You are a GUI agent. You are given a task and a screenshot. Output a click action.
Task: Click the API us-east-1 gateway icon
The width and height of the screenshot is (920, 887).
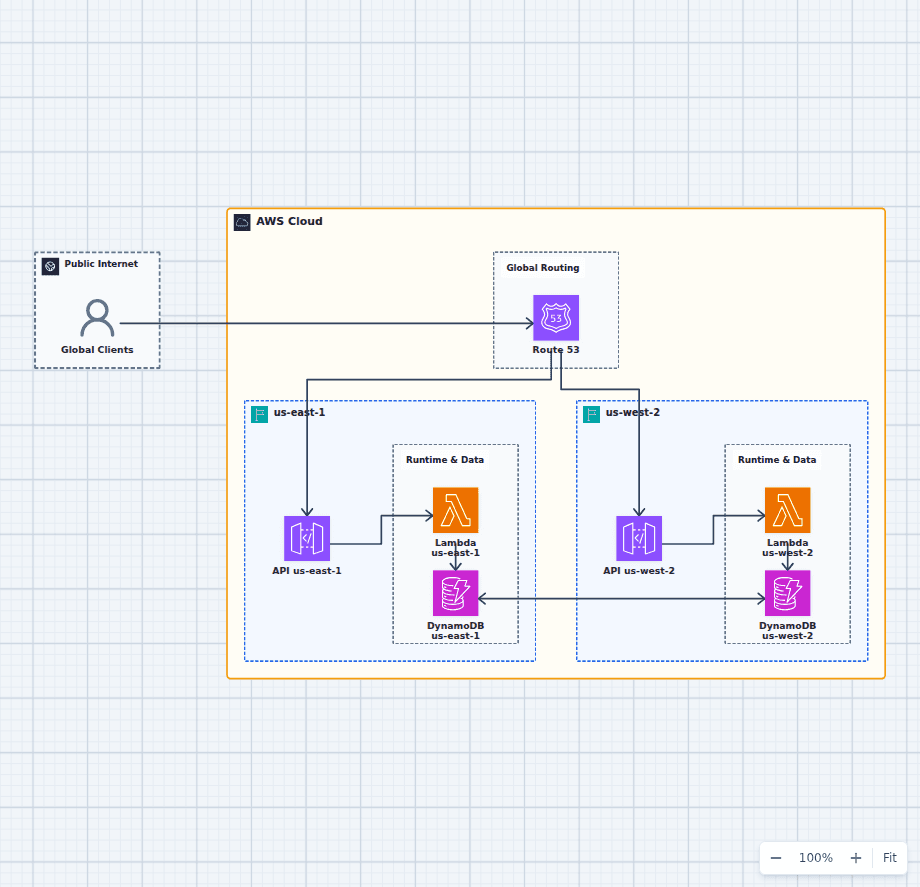307,539
